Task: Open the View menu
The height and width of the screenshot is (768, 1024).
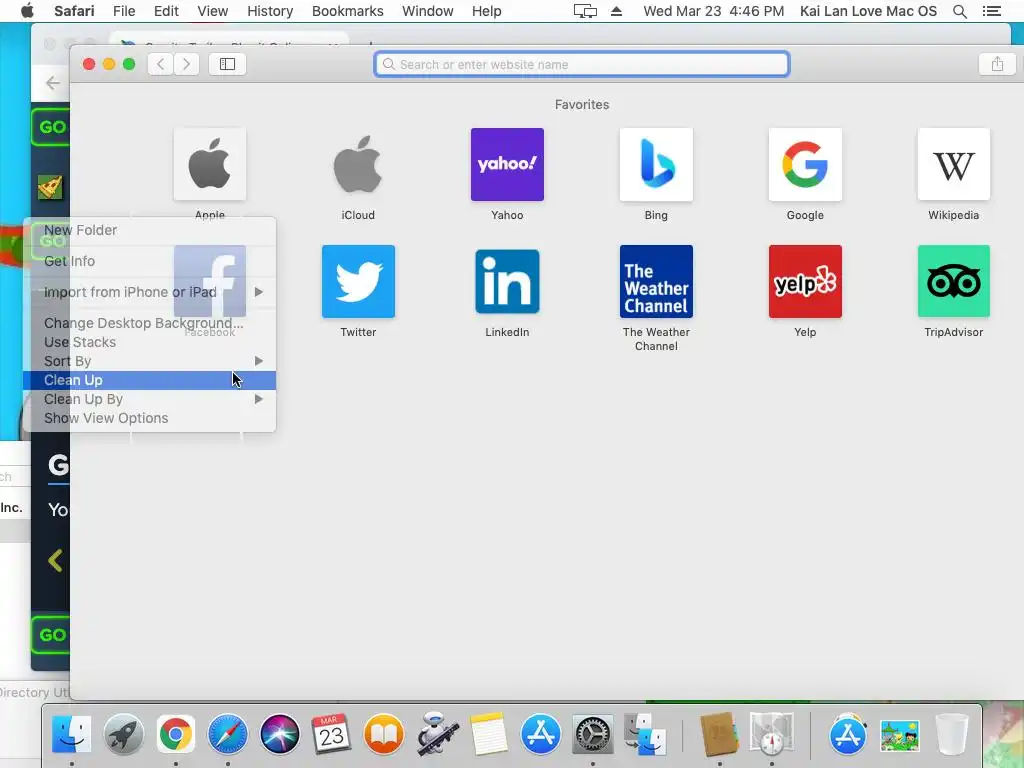Action: (x=213, y=11)
